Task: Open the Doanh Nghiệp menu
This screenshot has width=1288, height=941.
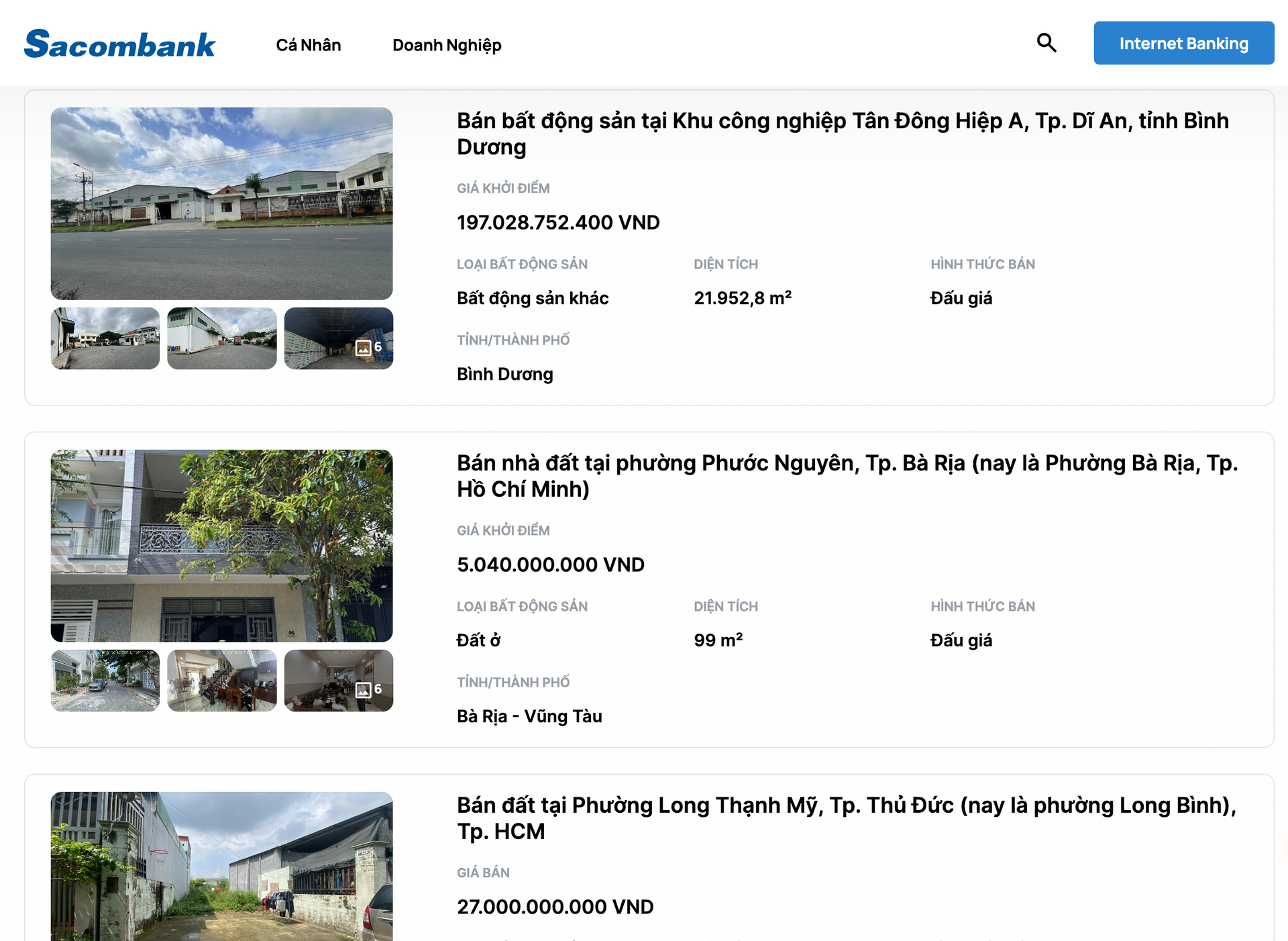Action: [x=447, y=45]
